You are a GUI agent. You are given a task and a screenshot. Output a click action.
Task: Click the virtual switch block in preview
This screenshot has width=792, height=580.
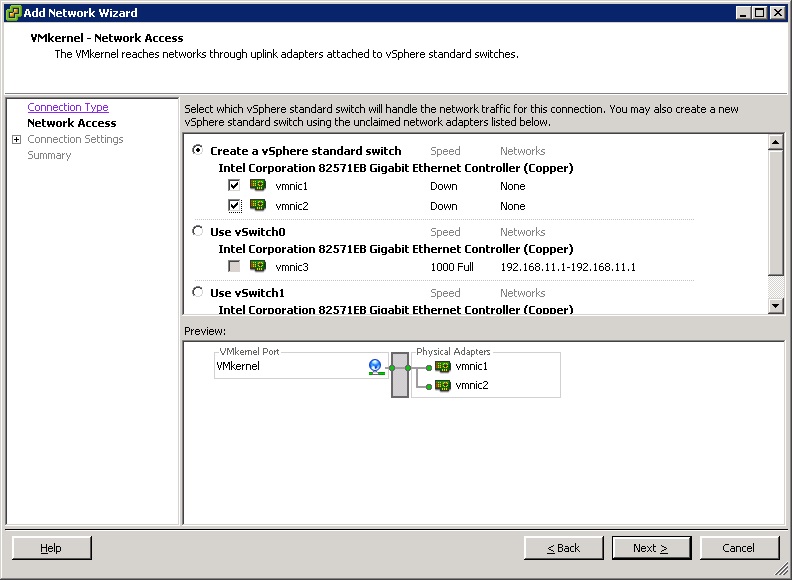point(400,375)
